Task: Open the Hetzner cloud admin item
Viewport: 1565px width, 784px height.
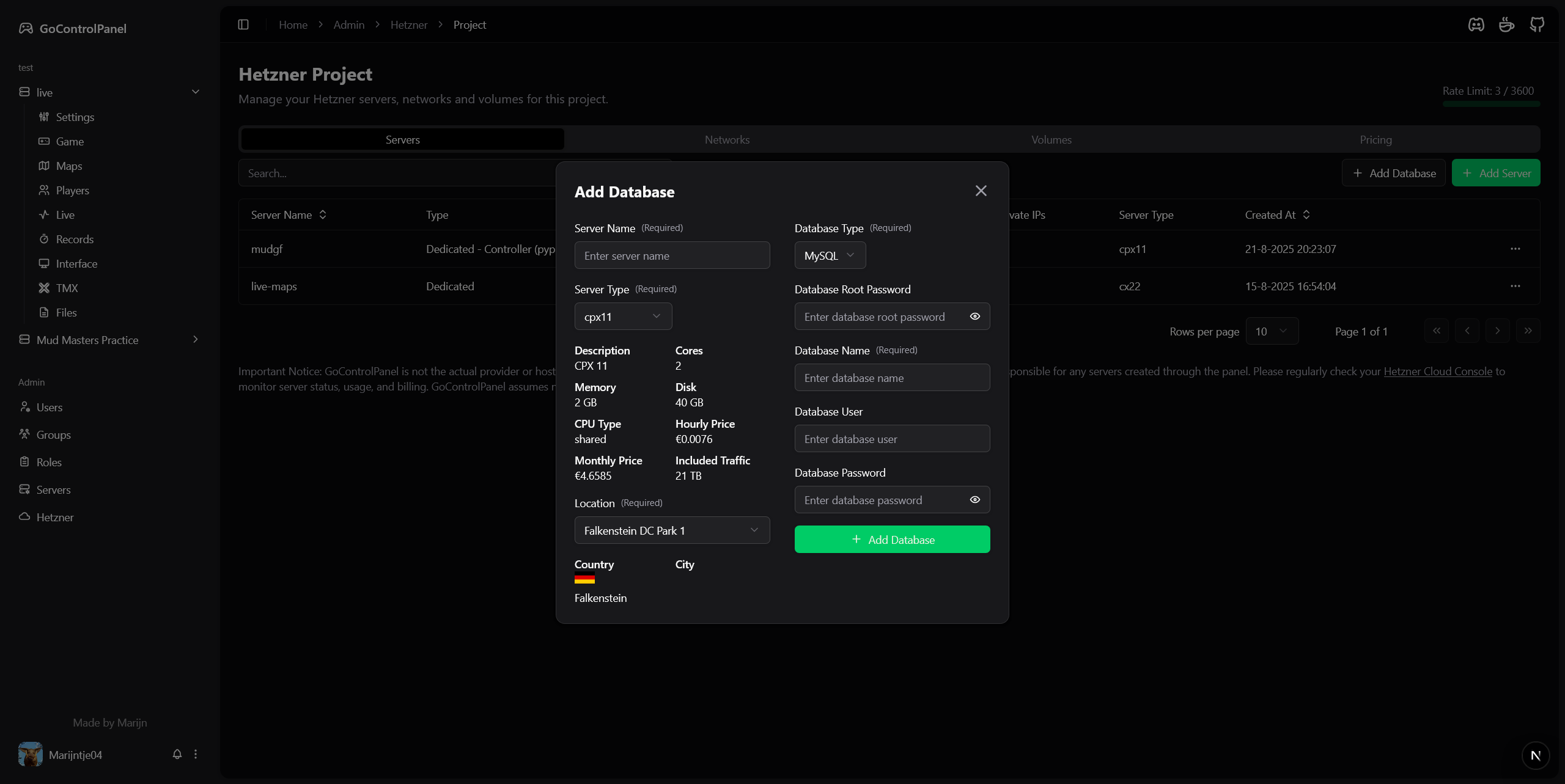Action: (x=54, y=517)
